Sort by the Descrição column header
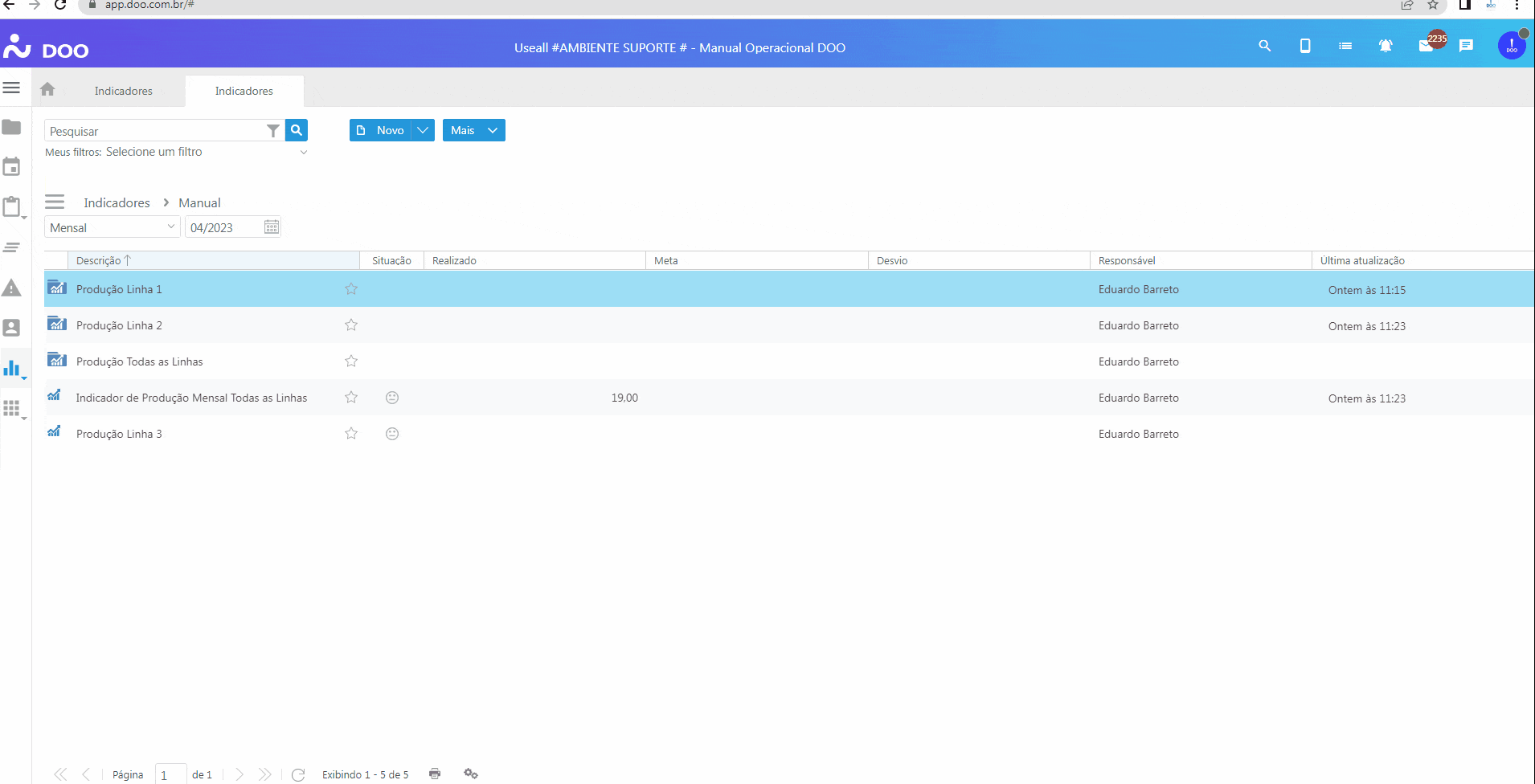The width and height of the screenshot is (1535, 784). click(x=99, y=261)
